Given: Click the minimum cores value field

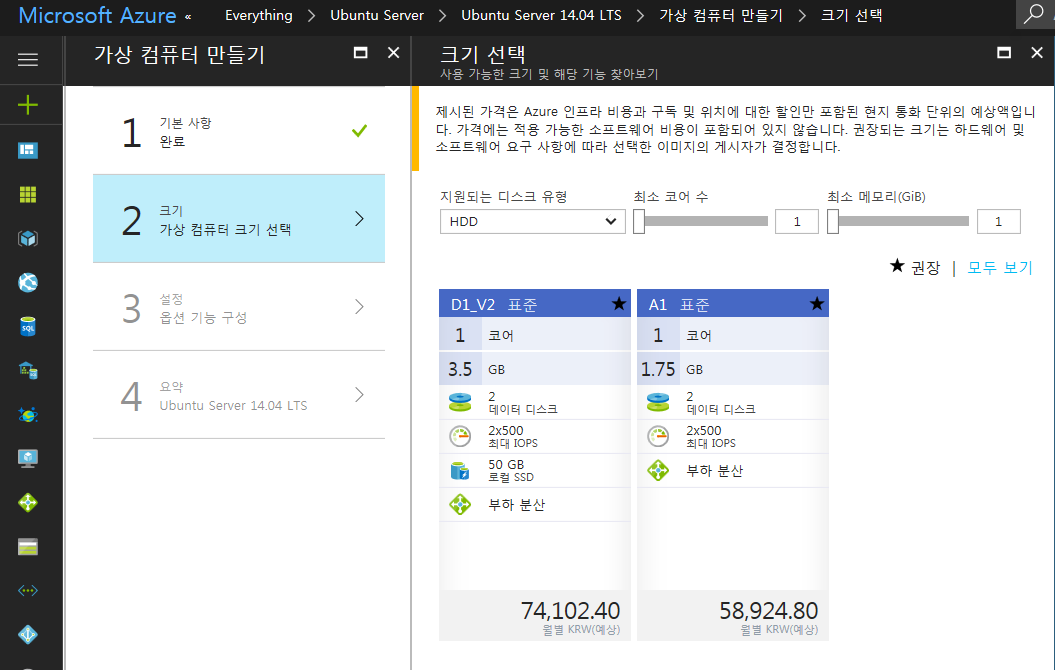Looking at the screenshot, I should pos(797,221).
